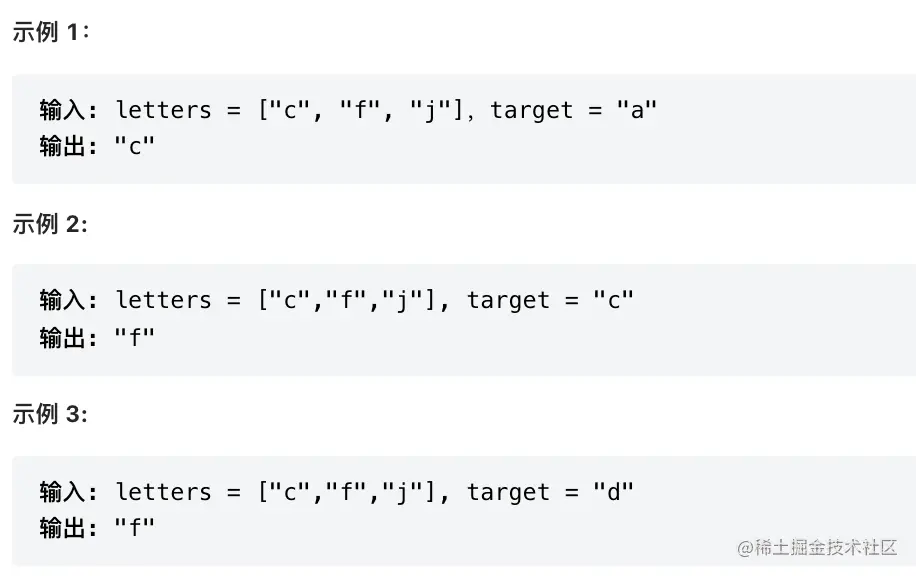Click the 示例 1 heading
Screen dimensions: 916x576
click(50, 31)
